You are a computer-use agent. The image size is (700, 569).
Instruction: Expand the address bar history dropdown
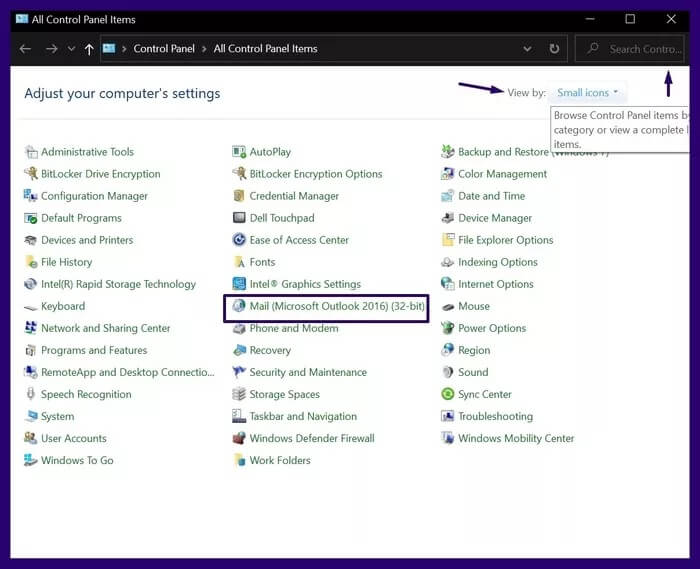tap(527, 49)
